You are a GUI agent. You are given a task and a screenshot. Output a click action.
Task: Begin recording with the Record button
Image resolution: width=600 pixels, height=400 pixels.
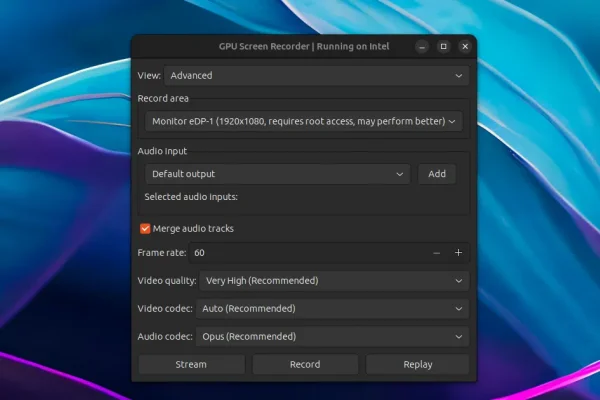[x=305, y=364]
